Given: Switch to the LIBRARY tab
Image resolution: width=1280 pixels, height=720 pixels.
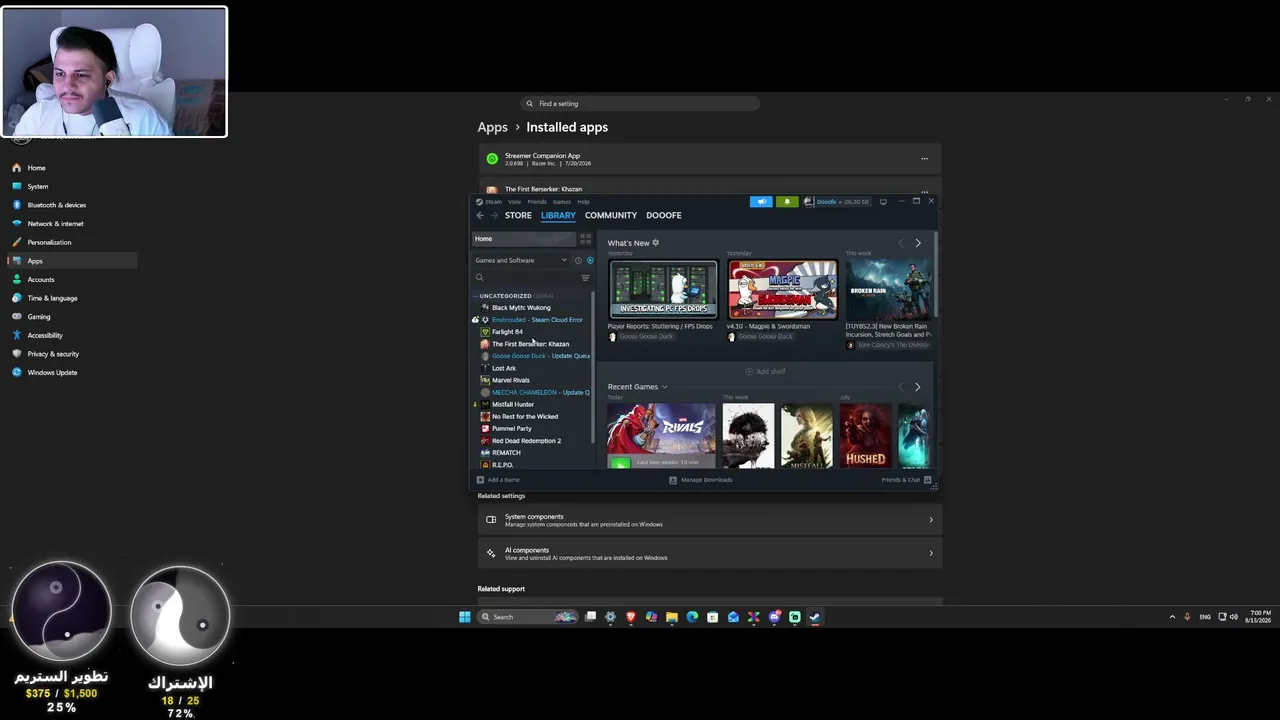Looking at the screenshot, I should click(x=558, y=215).
